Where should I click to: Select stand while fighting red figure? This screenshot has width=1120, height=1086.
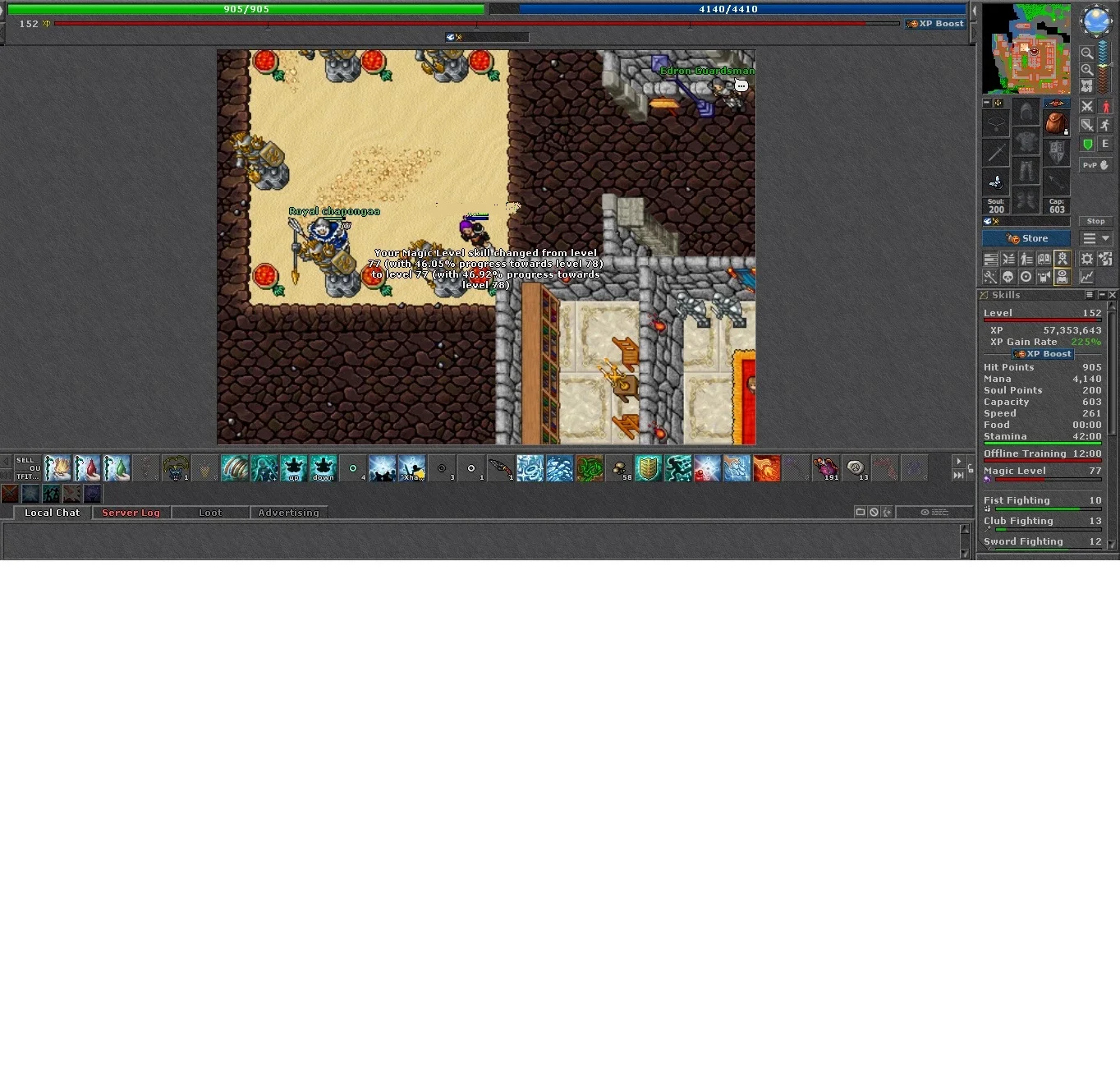[x=1105, y=106]
